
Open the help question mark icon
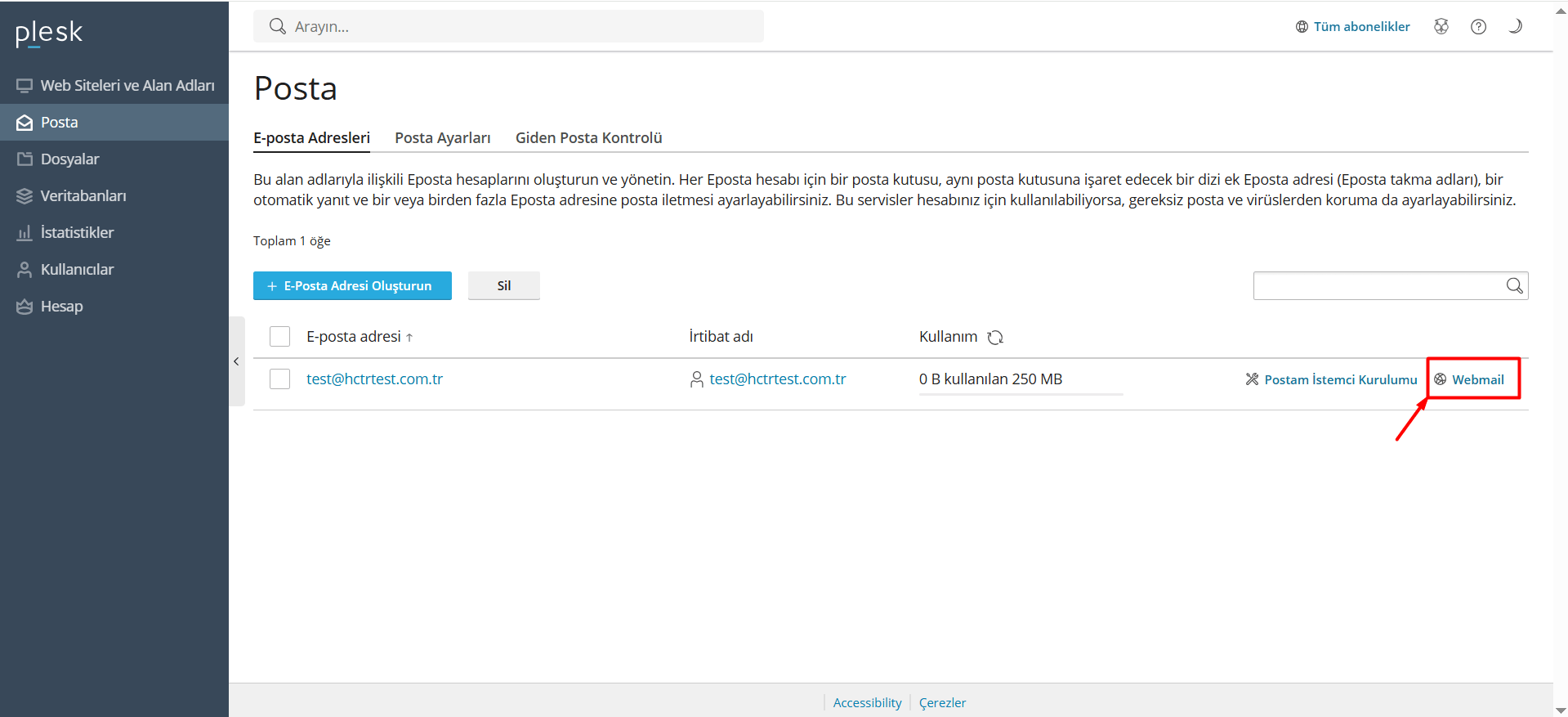tap(1478, 26)
